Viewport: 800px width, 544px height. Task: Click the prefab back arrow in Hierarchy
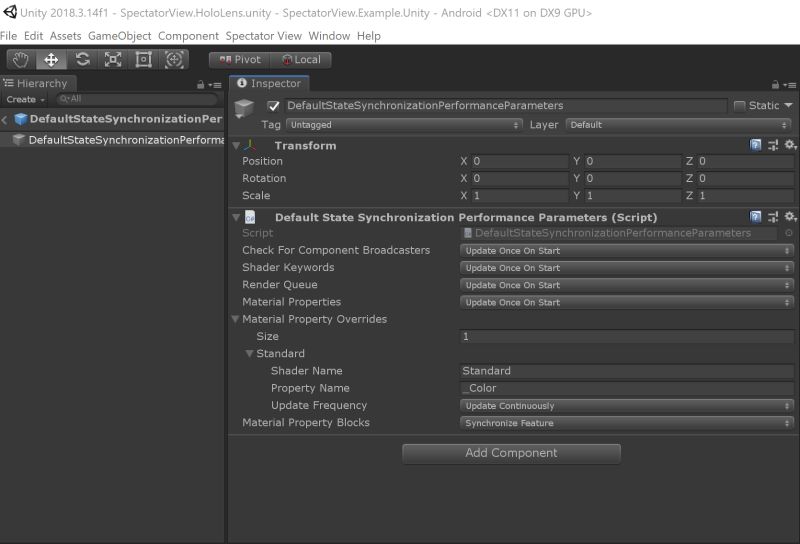tap(5, 119)
